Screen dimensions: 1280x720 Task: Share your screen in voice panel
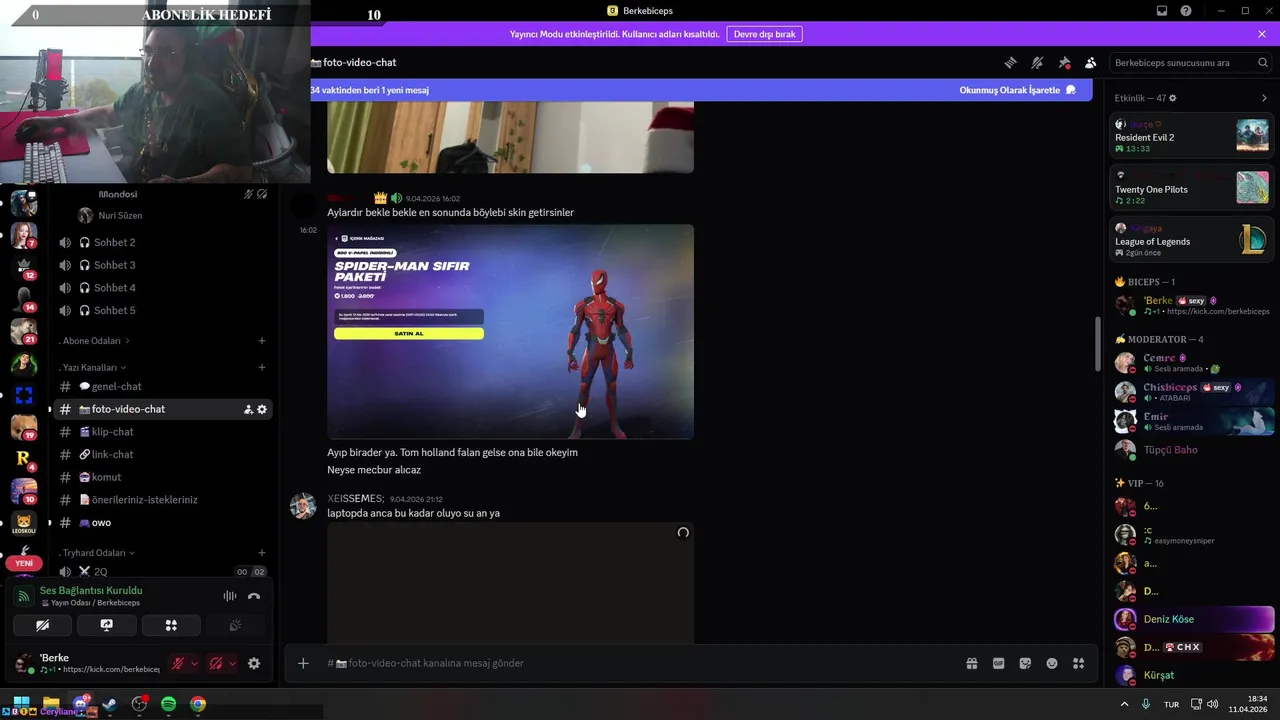[106, 625]
